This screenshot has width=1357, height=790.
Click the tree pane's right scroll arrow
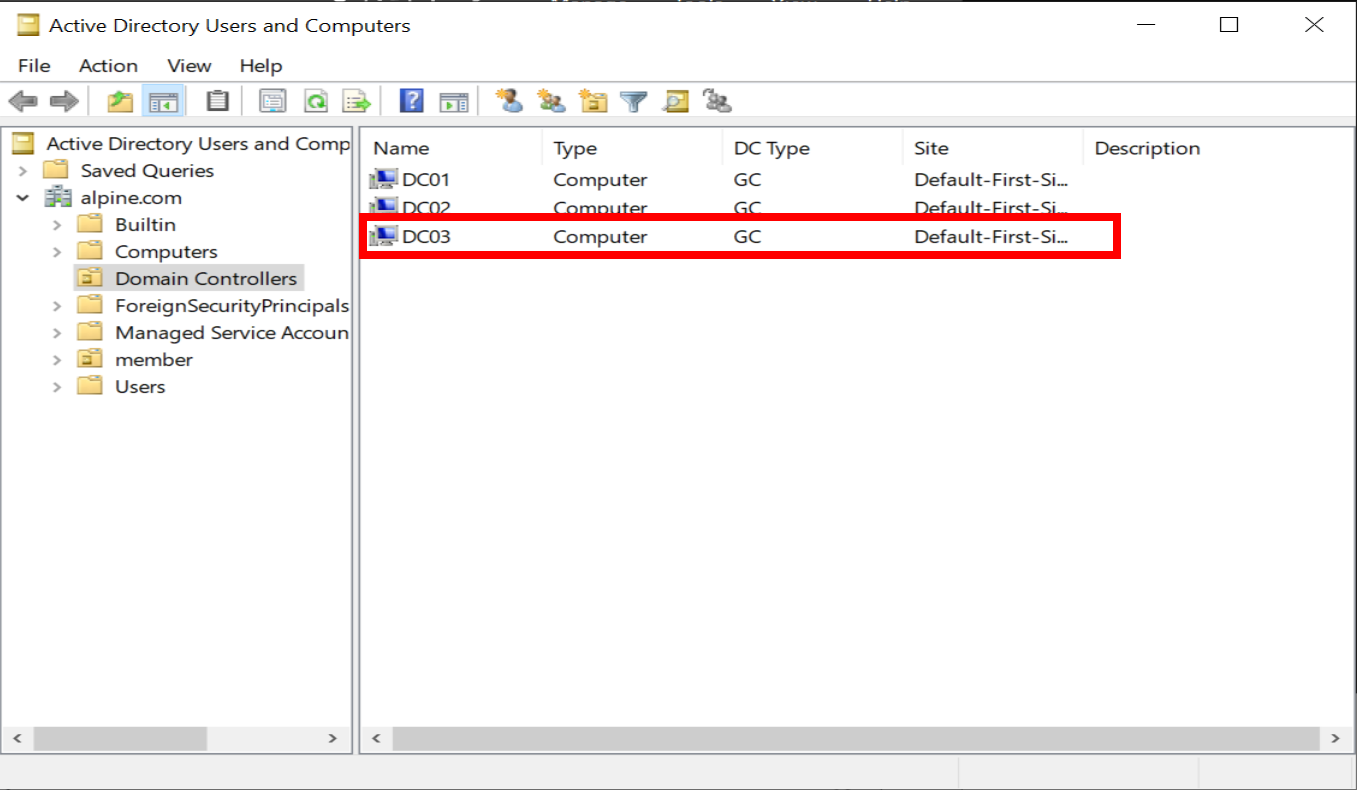[333, 739]
